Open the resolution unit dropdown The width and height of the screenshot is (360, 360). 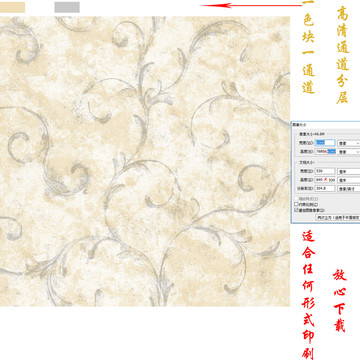coord(349,189)
